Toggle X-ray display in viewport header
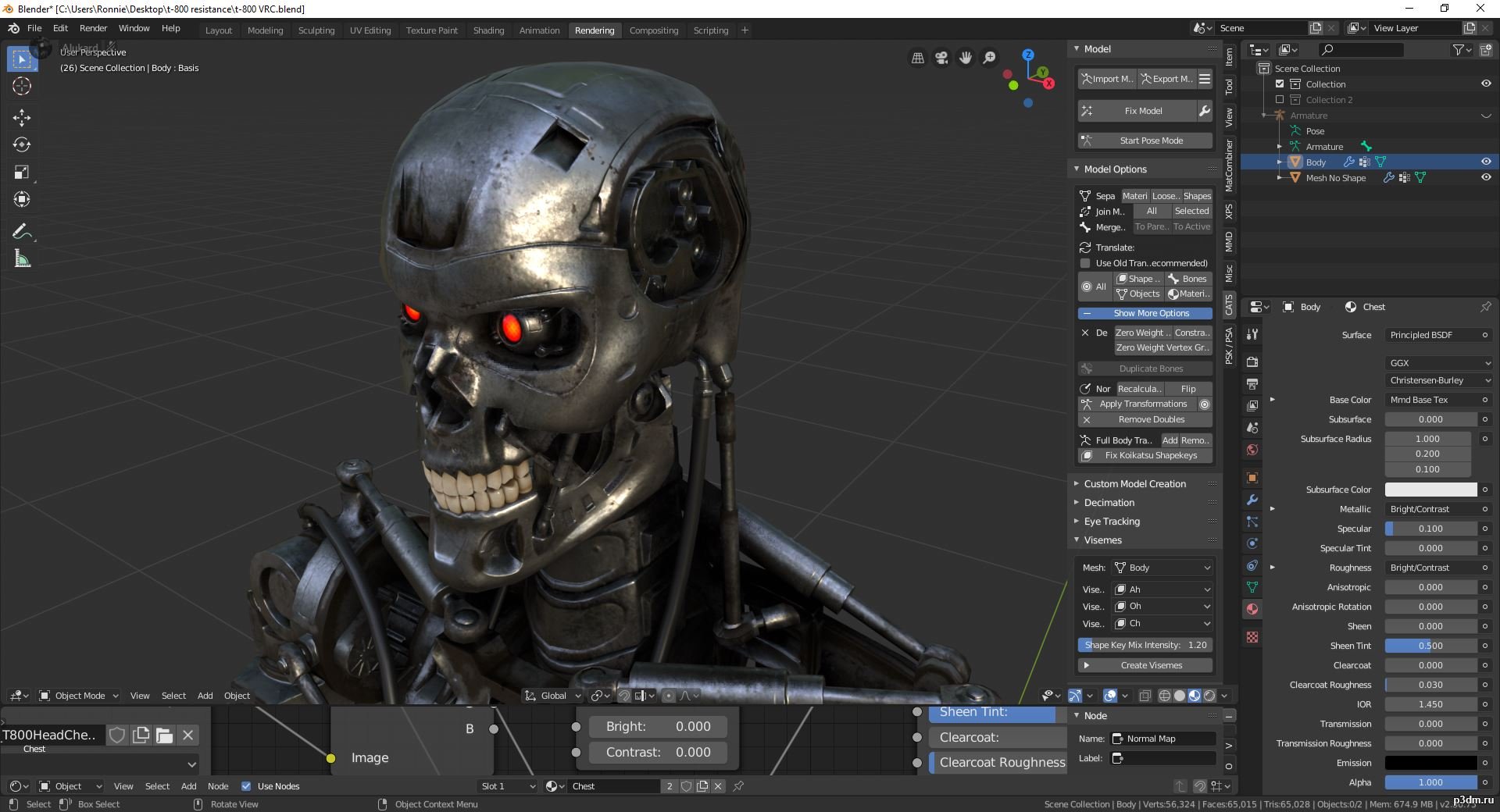Image resolution: width=1500 pixels, height=812 pixels. point(1145,696)
